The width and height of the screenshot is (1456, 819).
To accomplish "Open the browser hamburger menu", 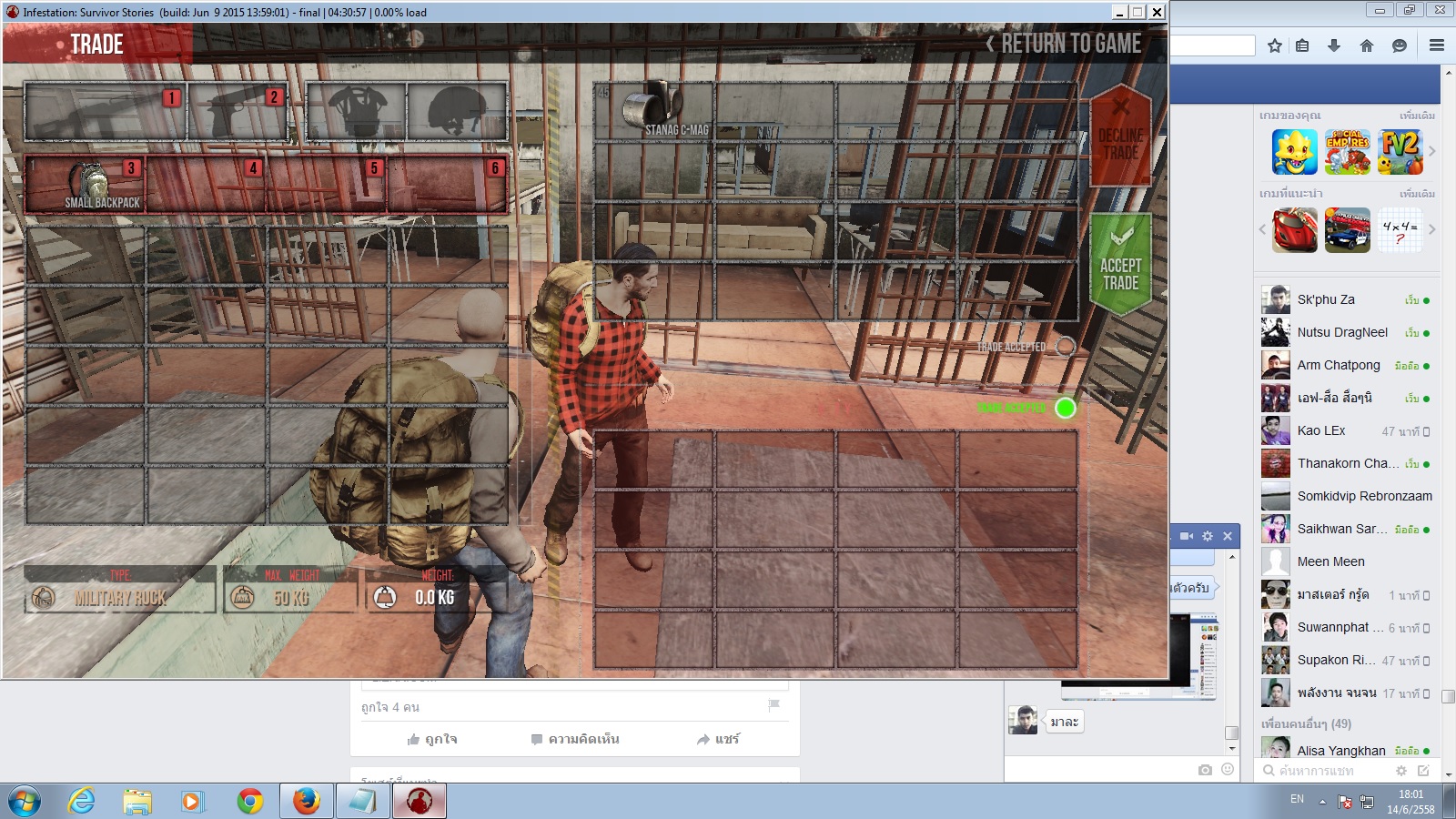I will click(1436, 45).
